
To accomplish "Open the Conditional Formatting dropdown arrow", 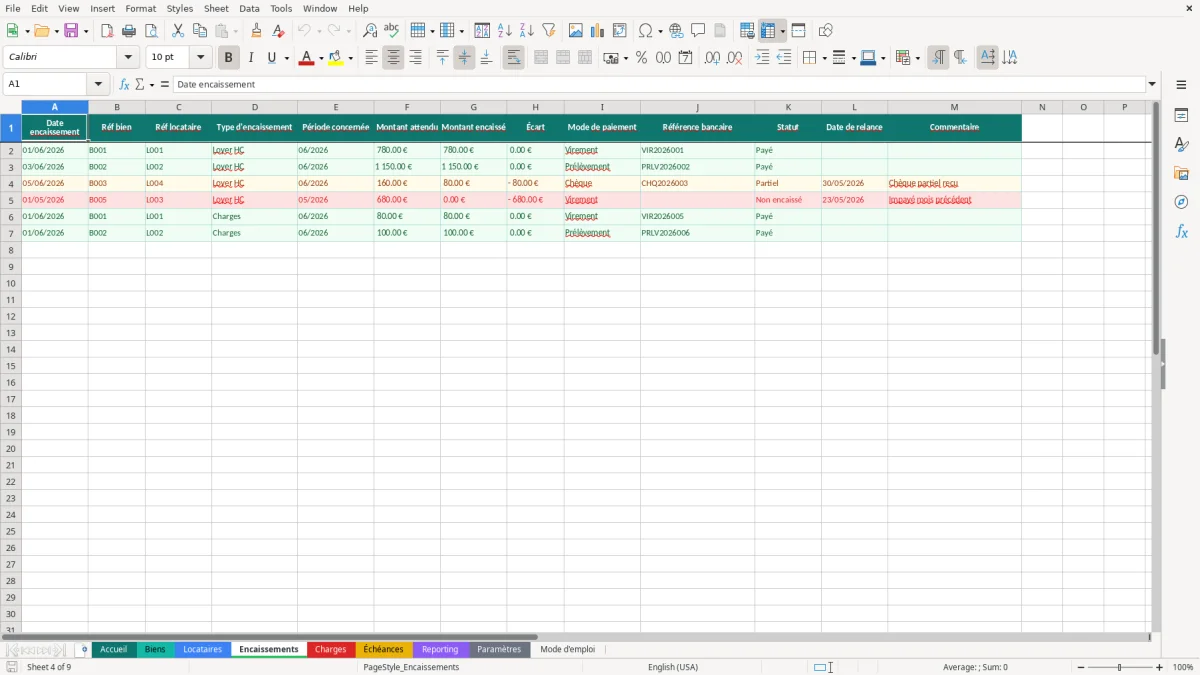I will point(917,58).
